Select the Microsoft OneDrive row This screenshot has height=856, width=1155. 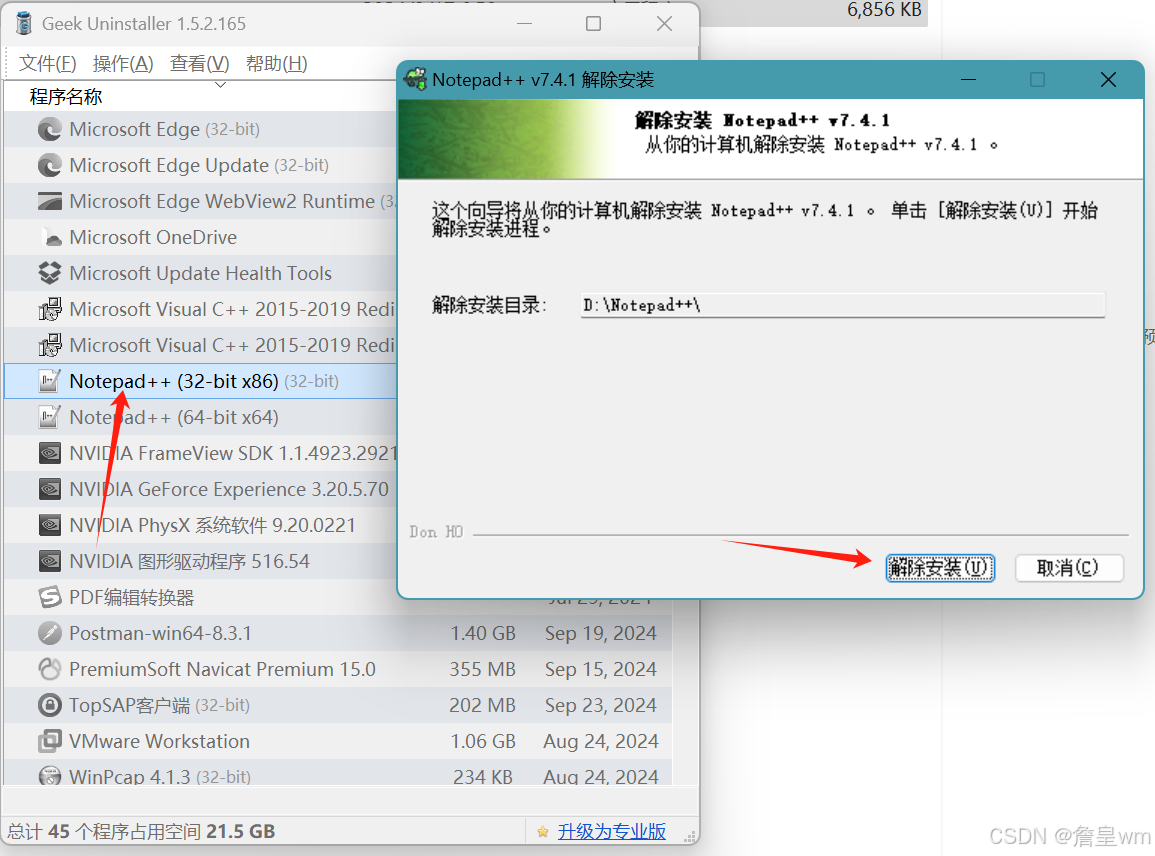(x=200, y=237)
